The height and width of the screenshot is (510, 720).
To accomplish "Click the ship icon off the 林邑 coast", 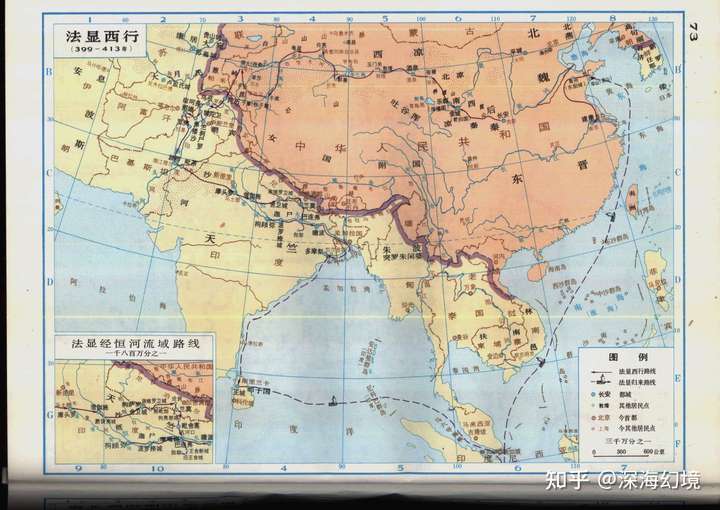I will click(542, 362).
